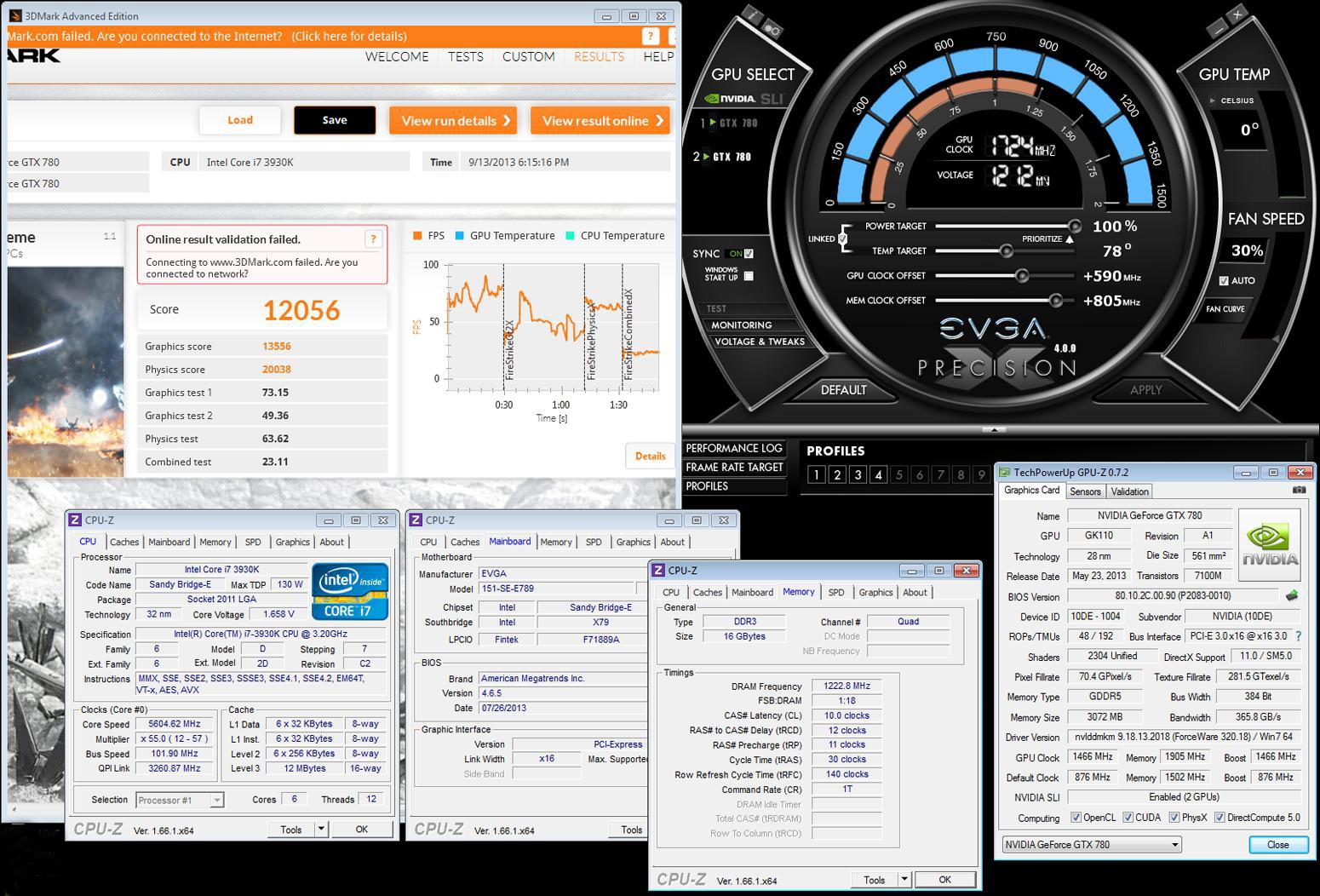This screenshot has height=896, width=1320.
Task: Open EVGA Precision settings gear icon
Action: [773, 29]
